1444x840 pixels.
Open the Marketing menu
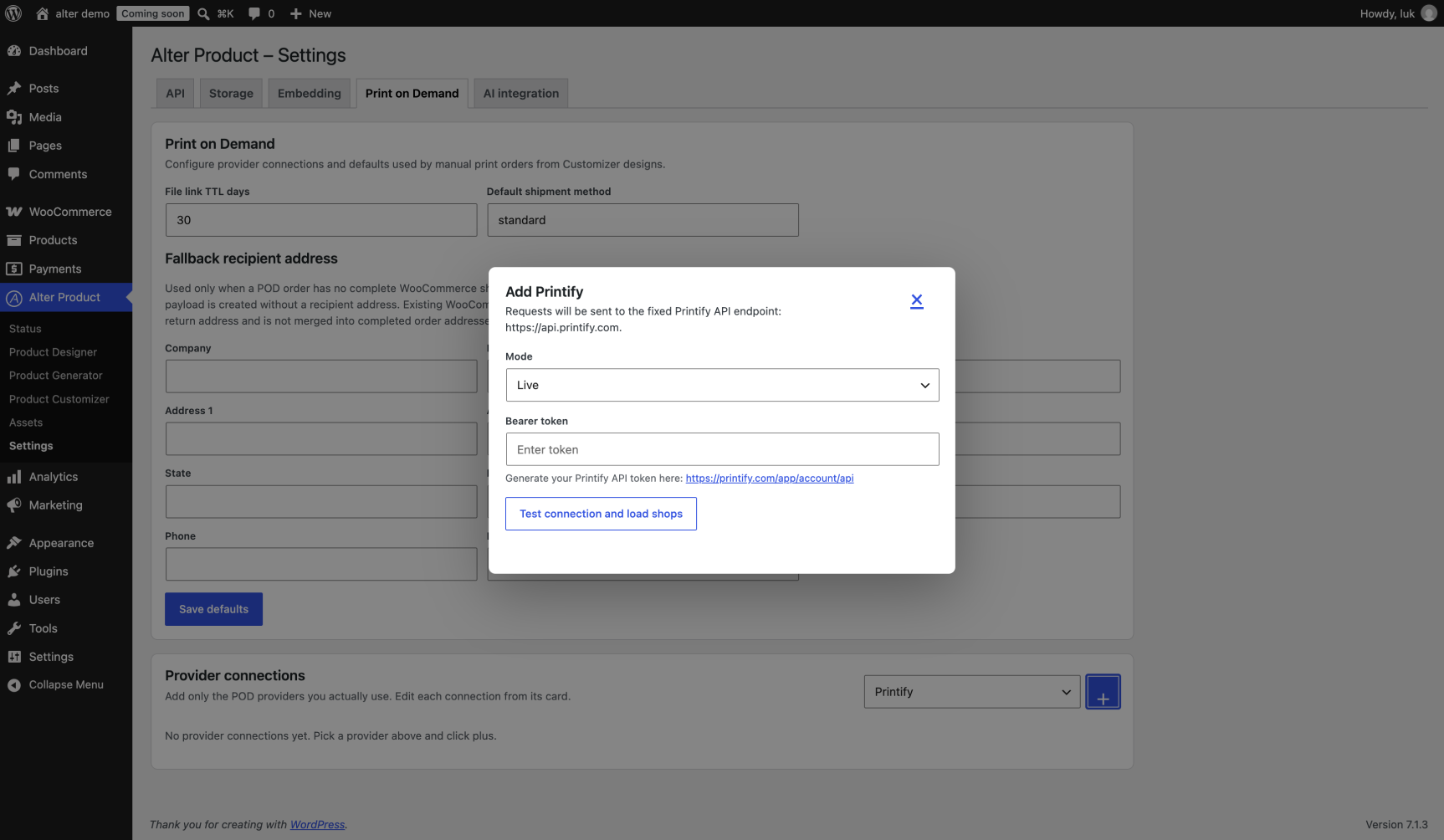pos(66,505)
